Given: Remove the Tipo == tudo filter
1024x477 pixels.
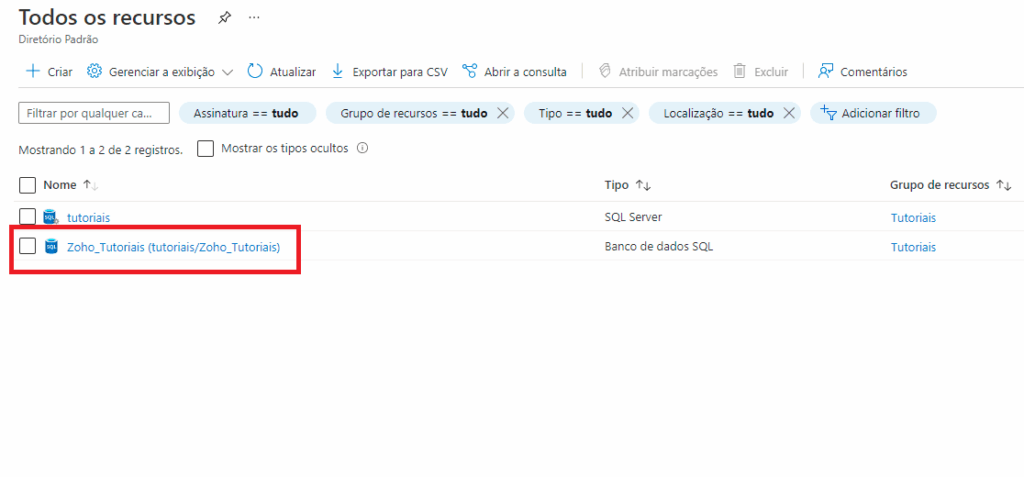Looking at the screenshot, I should tap(627, 113).
